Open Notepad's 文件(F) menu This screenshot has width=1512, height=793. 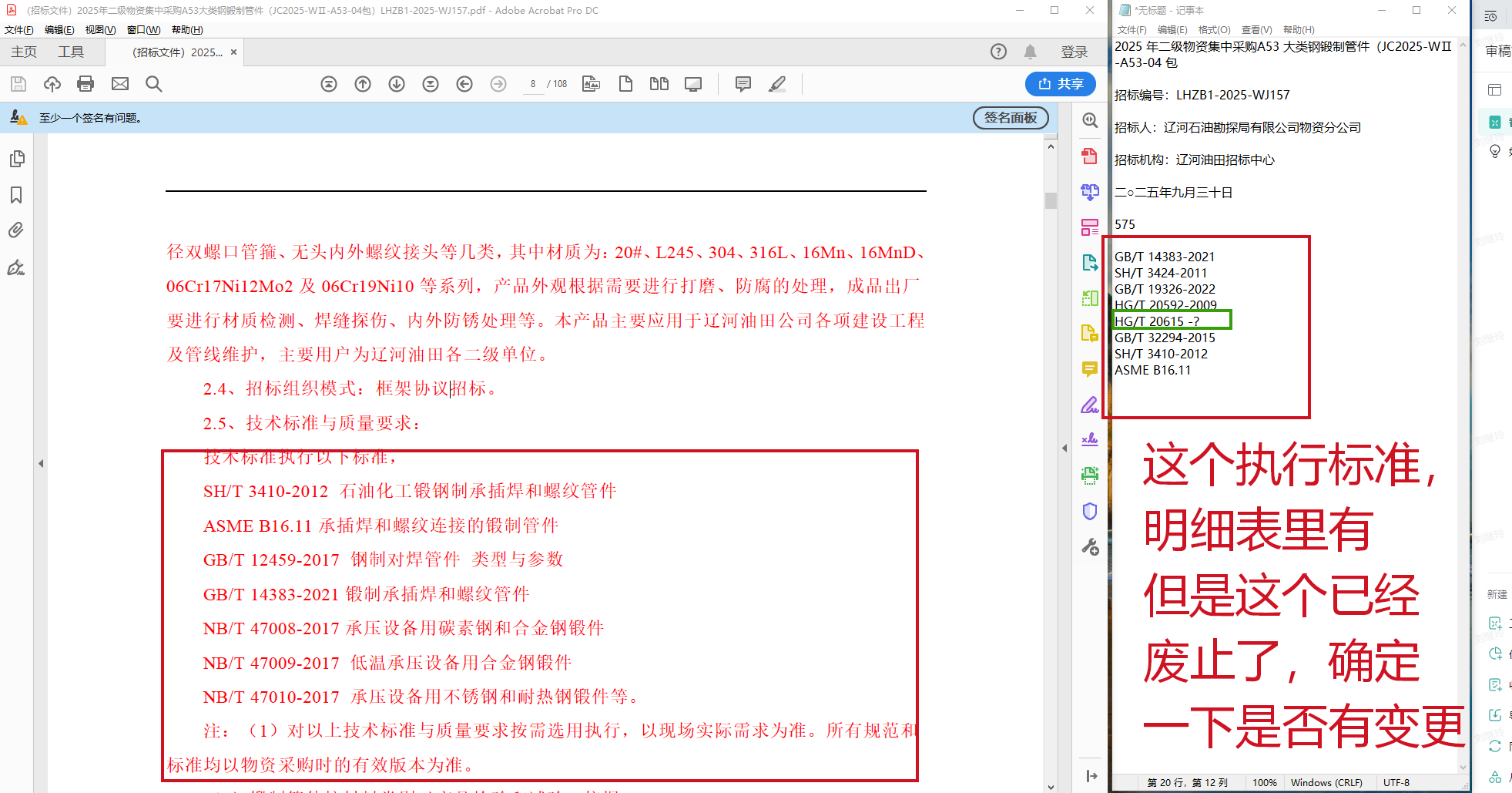tap(1132, 30)
